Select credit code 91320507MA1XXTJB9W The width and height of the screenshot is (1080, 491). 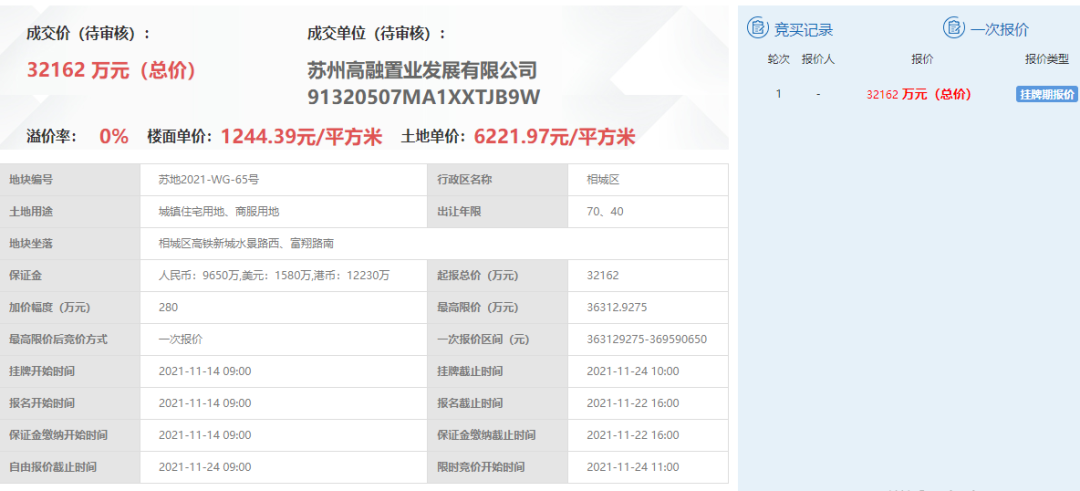tap(423, 98)
